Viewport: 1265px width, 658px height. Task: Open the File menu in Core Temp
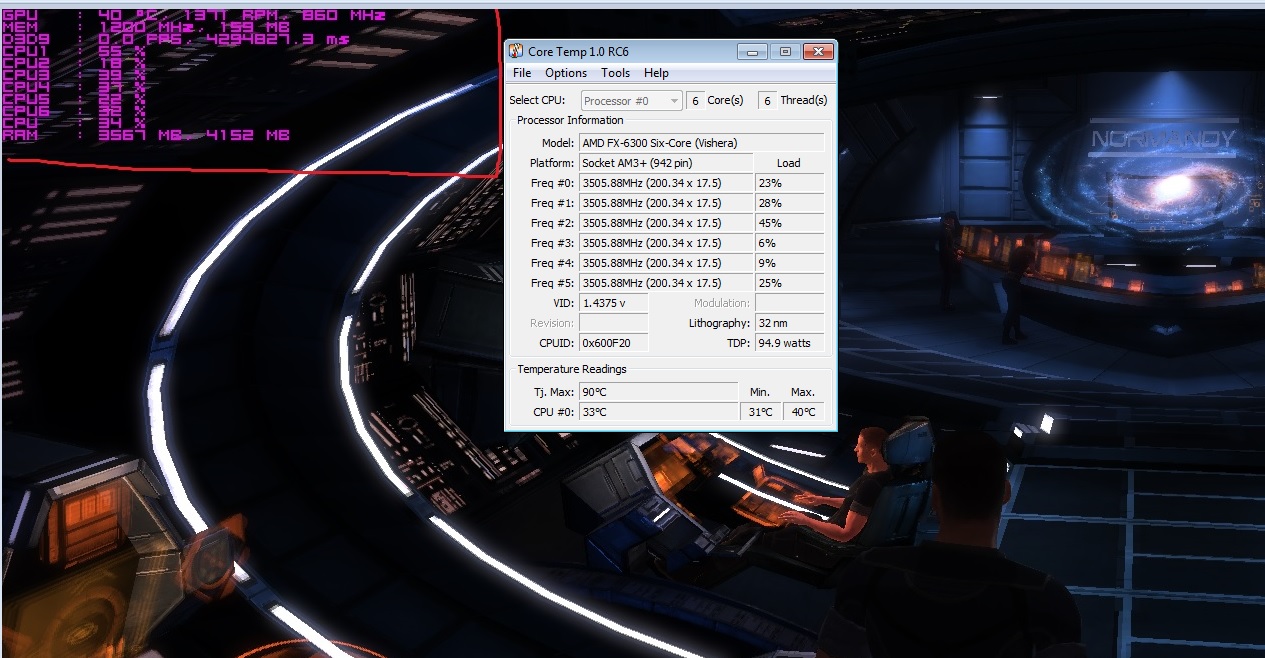coord(521,73)
